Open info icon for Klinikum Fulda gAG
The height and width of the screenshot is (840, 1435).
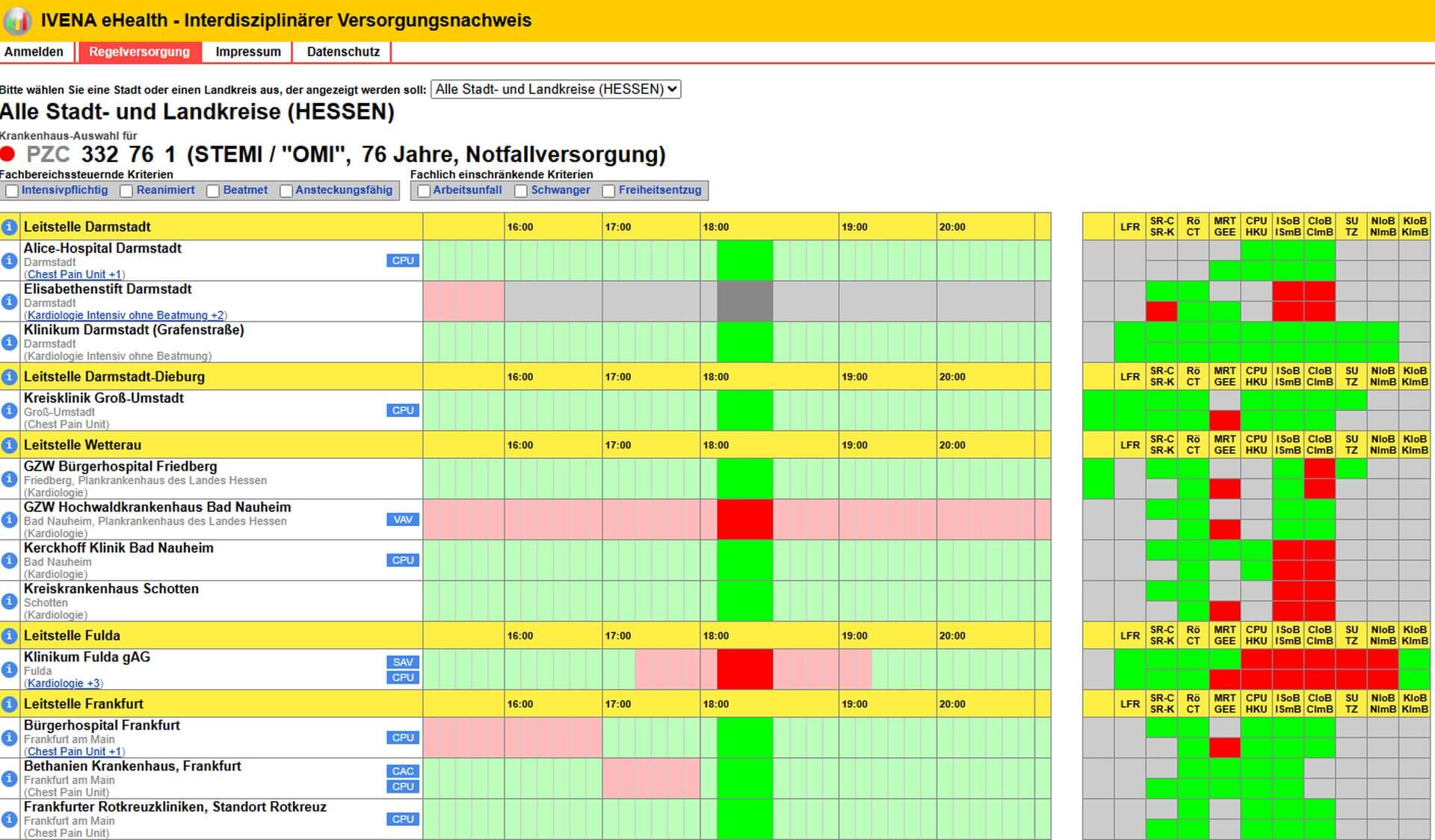click(x=9, y=670)
